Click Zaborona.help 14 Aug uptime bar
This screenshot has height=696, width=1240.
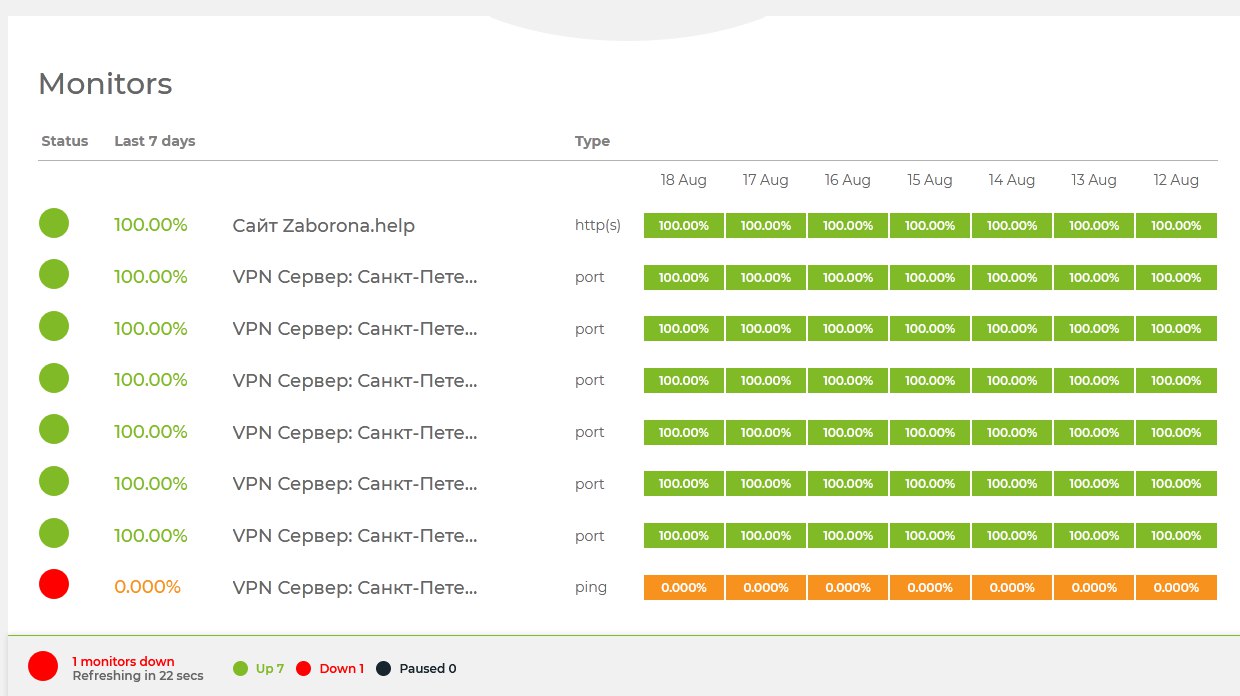tap(1012, 225)
